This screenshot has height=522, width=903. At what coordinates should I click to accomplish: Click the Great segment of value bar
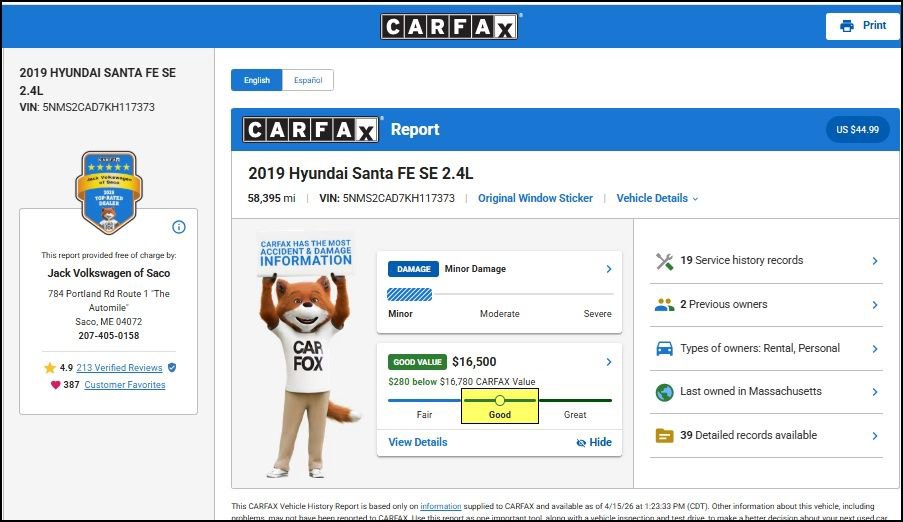[x=575, y=400]
